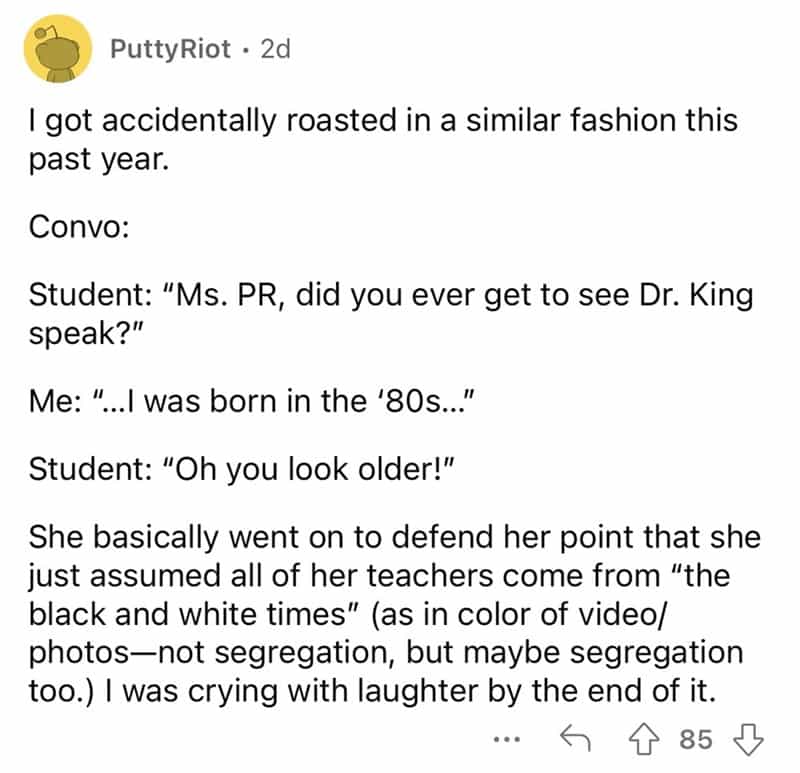Image resolution: width=800 pixels, height=773 pixels.
Task: Open the three-dot more options menu
Action: pyautogui.click(x=508, y=740)
